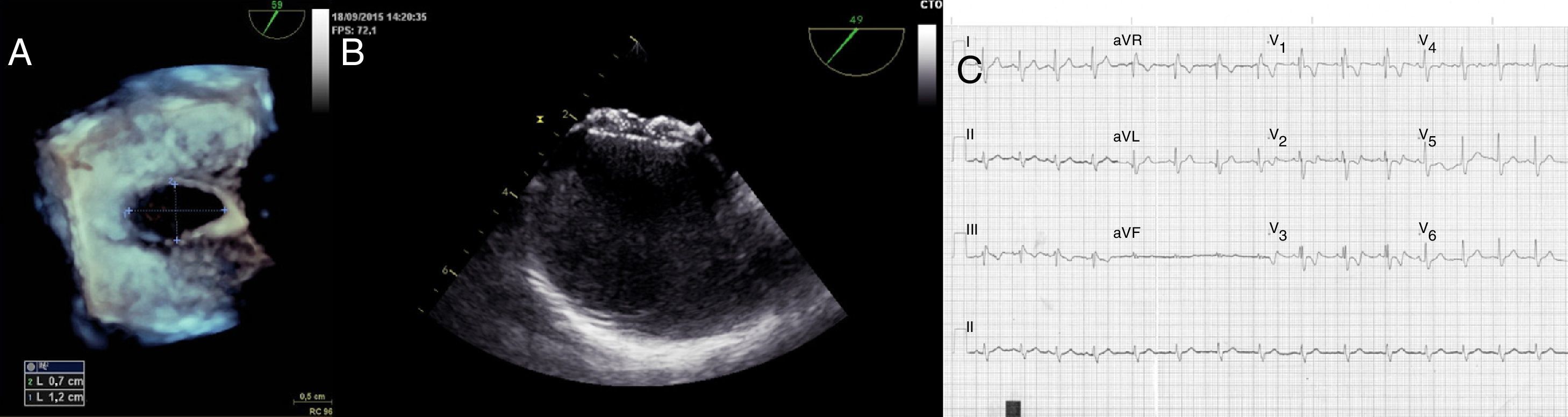This screenshot has height=417, width=1568.
Task: Click the V6 lead label on the ECG
Action: 1427,232
